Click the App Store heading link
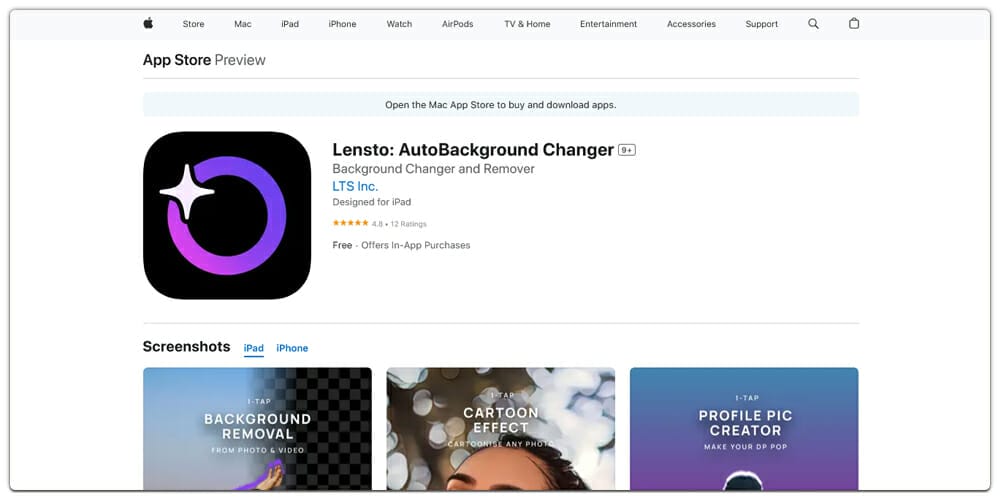The height and width of the screenshot is (500, 1000). (177, 60)
